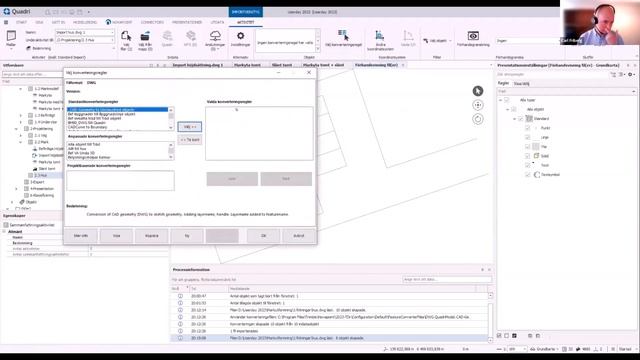Click the Mer info button
This screenshot has width=640, height=360.
[x=81, y=236]
